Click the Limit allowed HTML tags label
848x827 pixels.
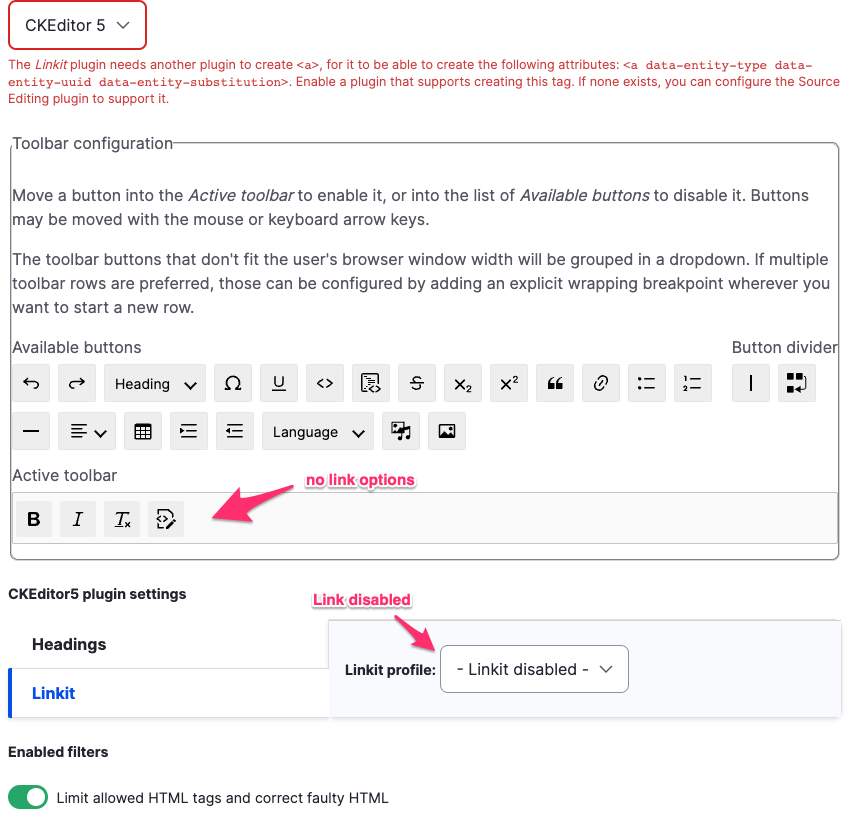(x=222, y=798)
